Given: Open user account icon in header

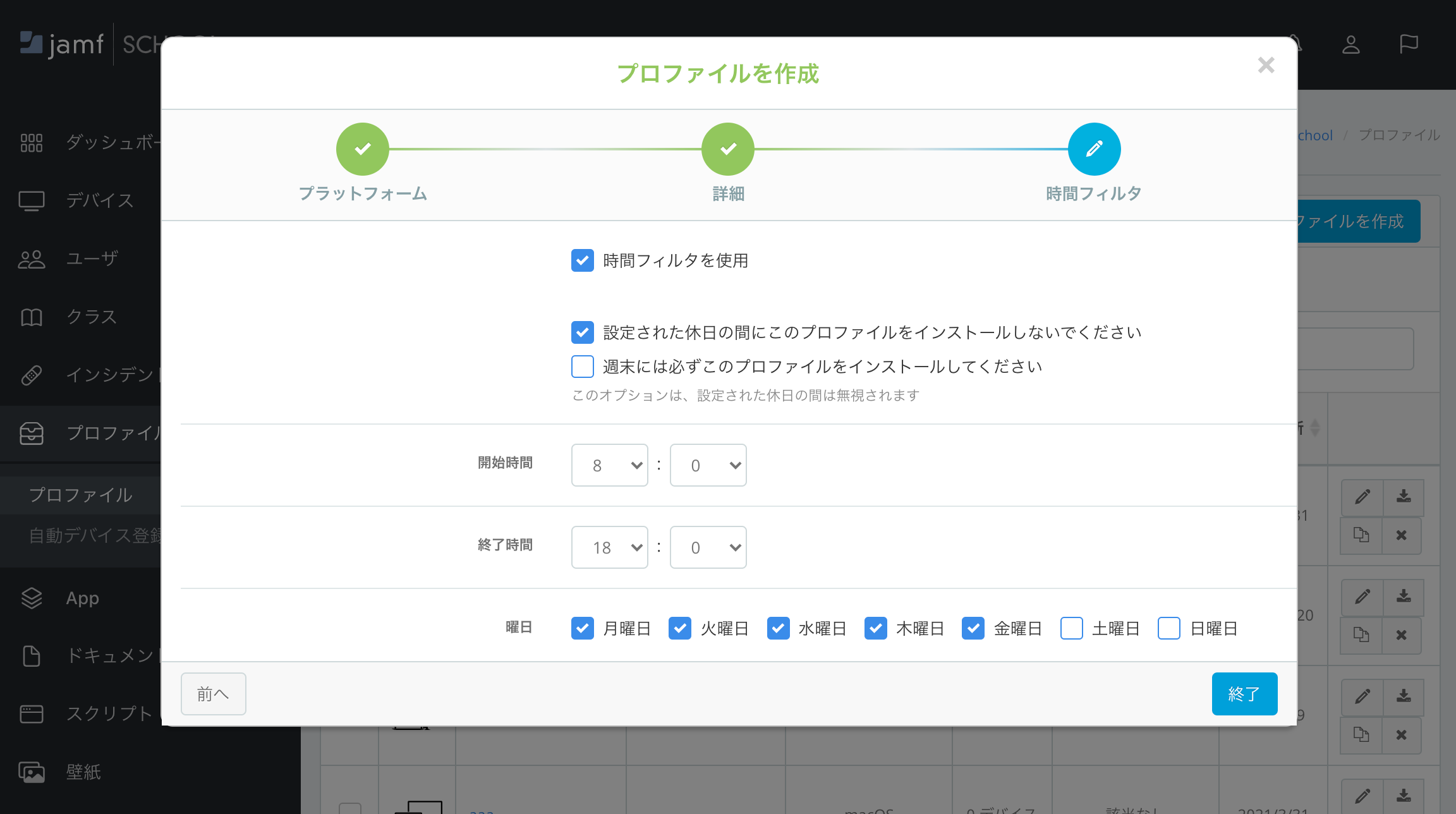Looking at the screenshot, I should (1351, 44).
